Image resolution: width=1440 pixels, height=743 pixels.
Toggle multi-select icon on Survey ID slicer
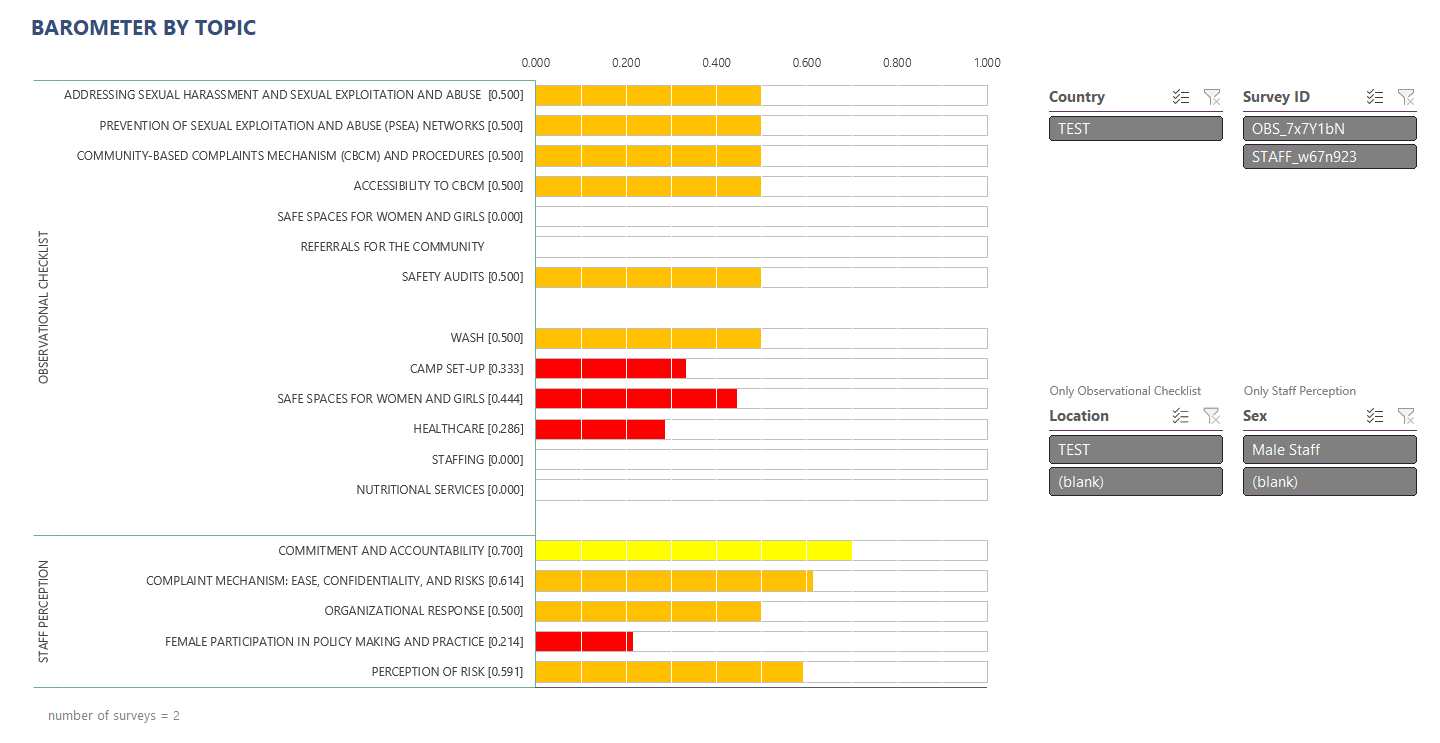point(1375,97)
